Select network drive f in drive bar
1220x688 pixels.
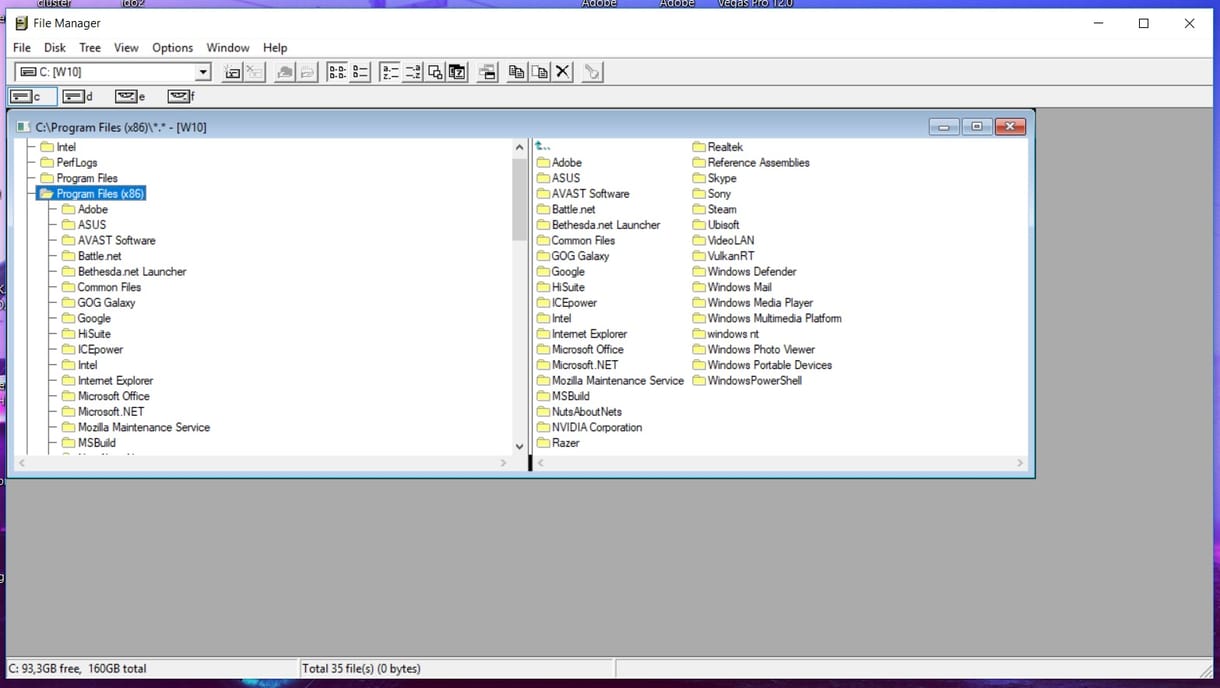(x=182, y=97)
